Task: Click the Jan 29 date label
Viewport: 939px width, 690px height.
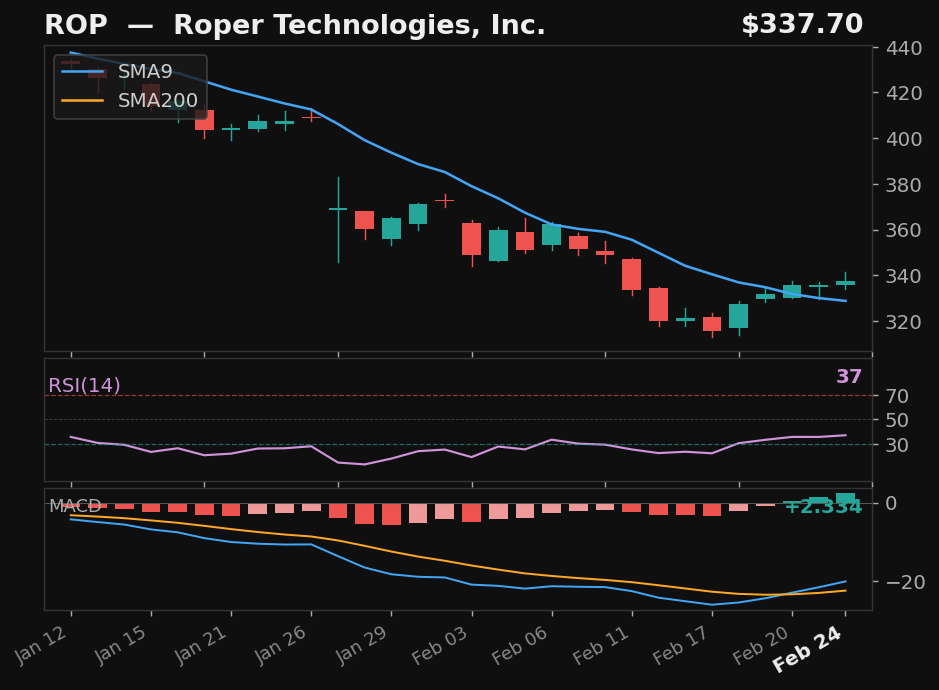Action: [x=361, y=644]
